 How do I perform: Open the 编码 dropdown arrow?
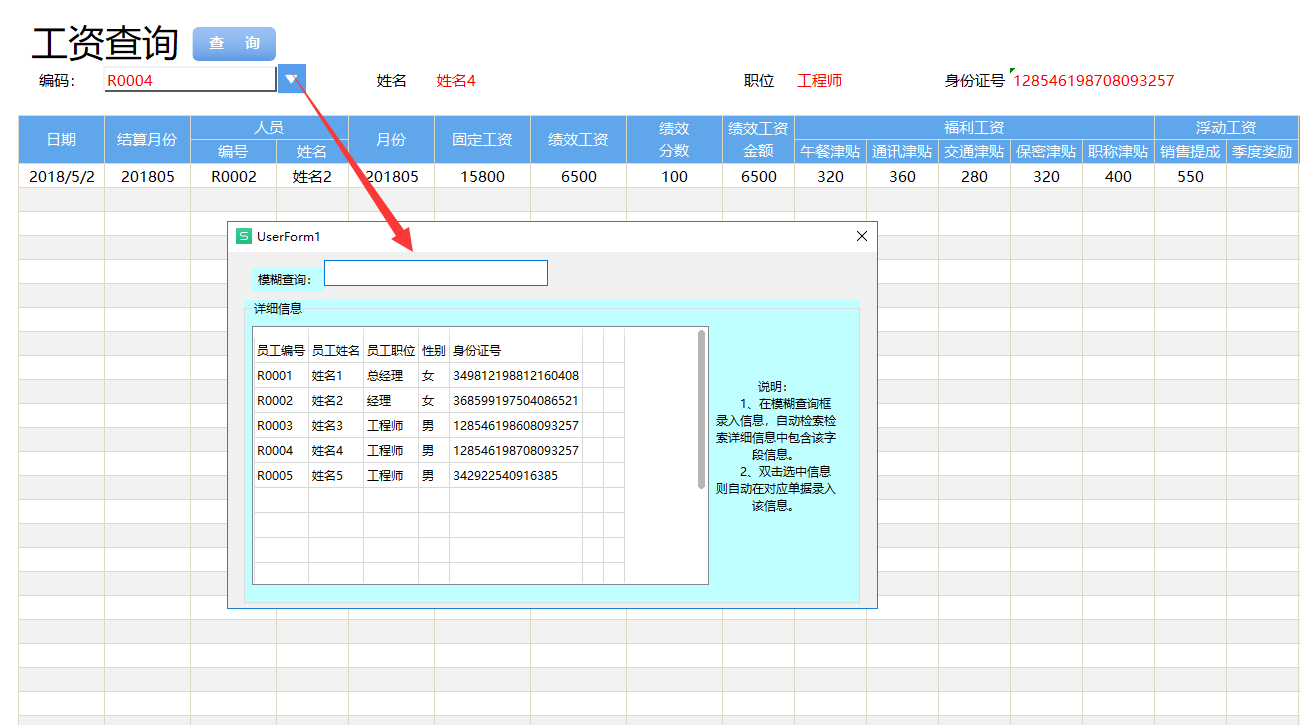[x=291, y=79]
